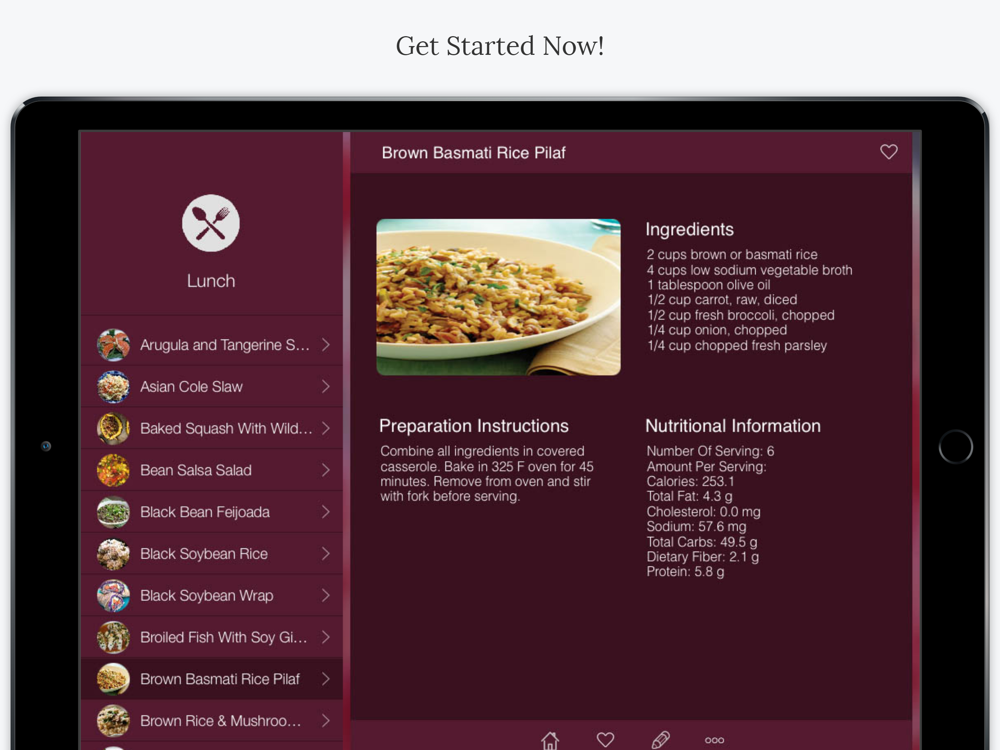Click the Lunch fork and spoon icon

point(211,223)
